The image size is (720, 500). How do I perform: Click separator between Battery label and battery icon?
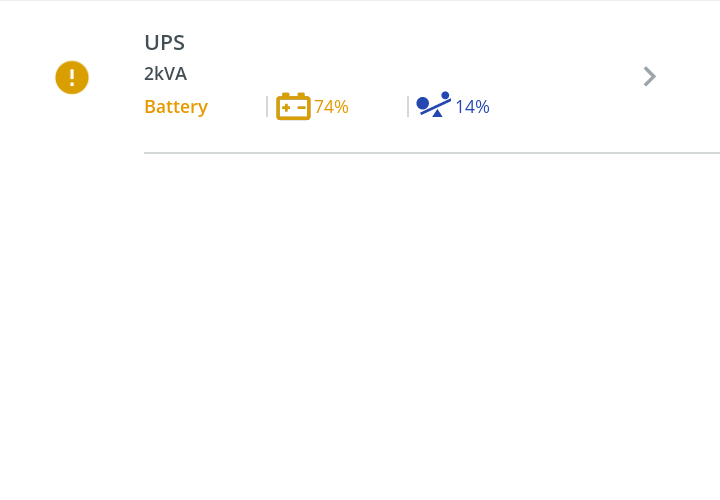[x=267, y=107]
